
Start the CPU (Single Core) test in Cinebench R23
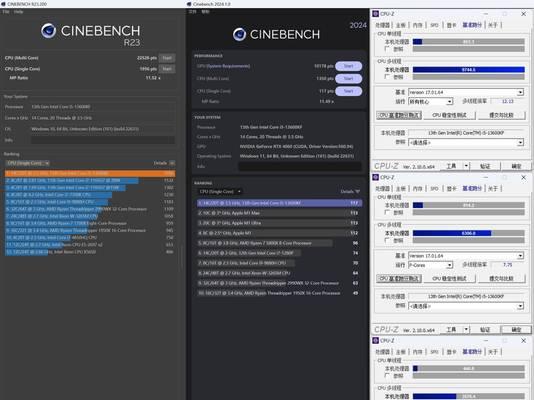[x=167, y=69]
